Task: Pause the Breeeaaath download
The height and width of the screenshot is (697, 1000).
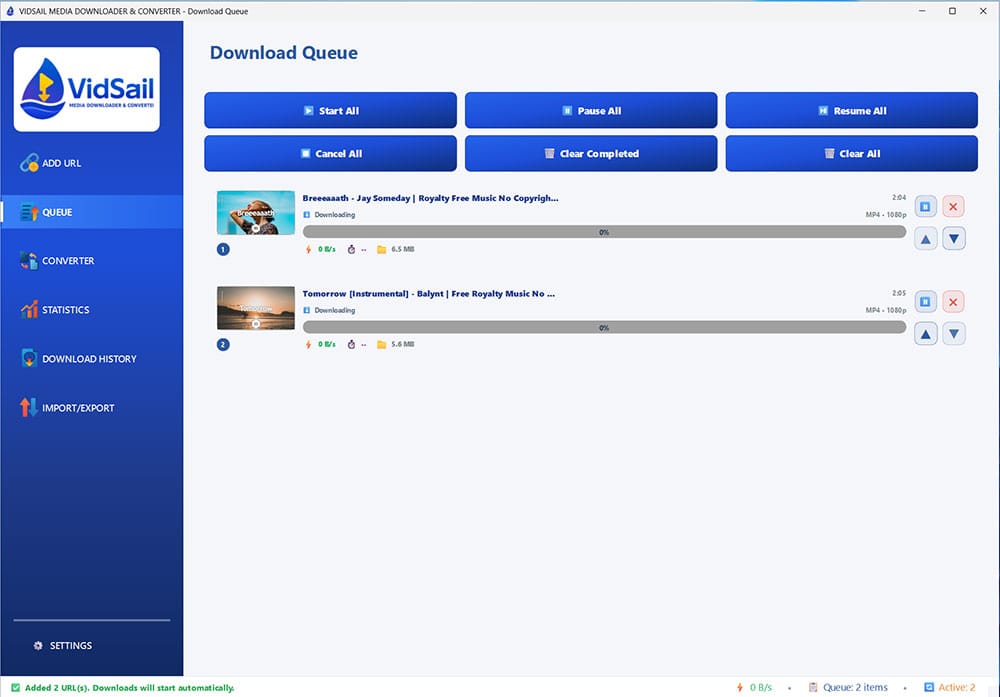Action: point(925,207)
